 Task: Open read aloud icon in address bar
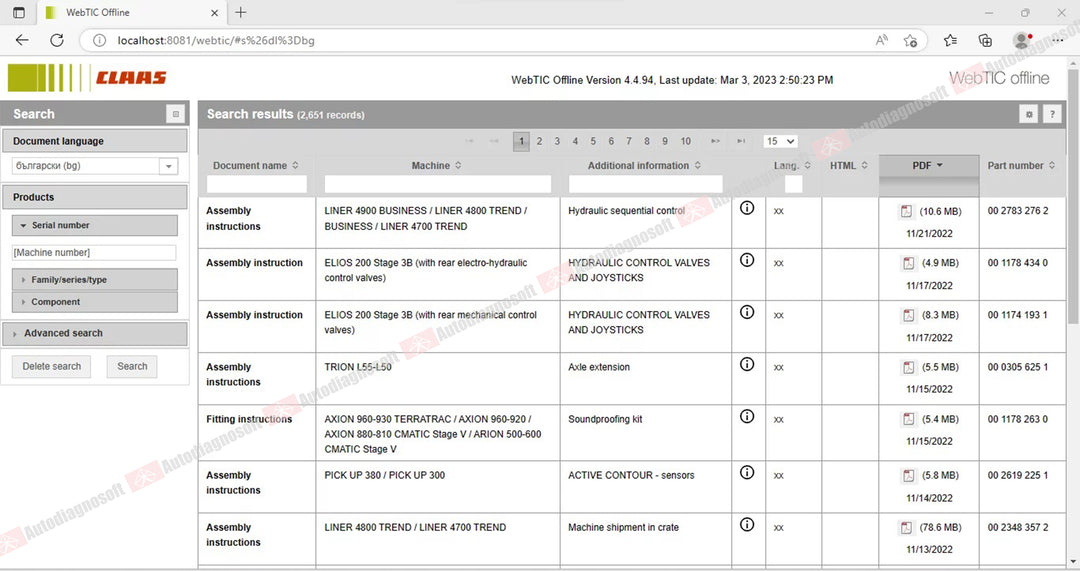[882, 41]
